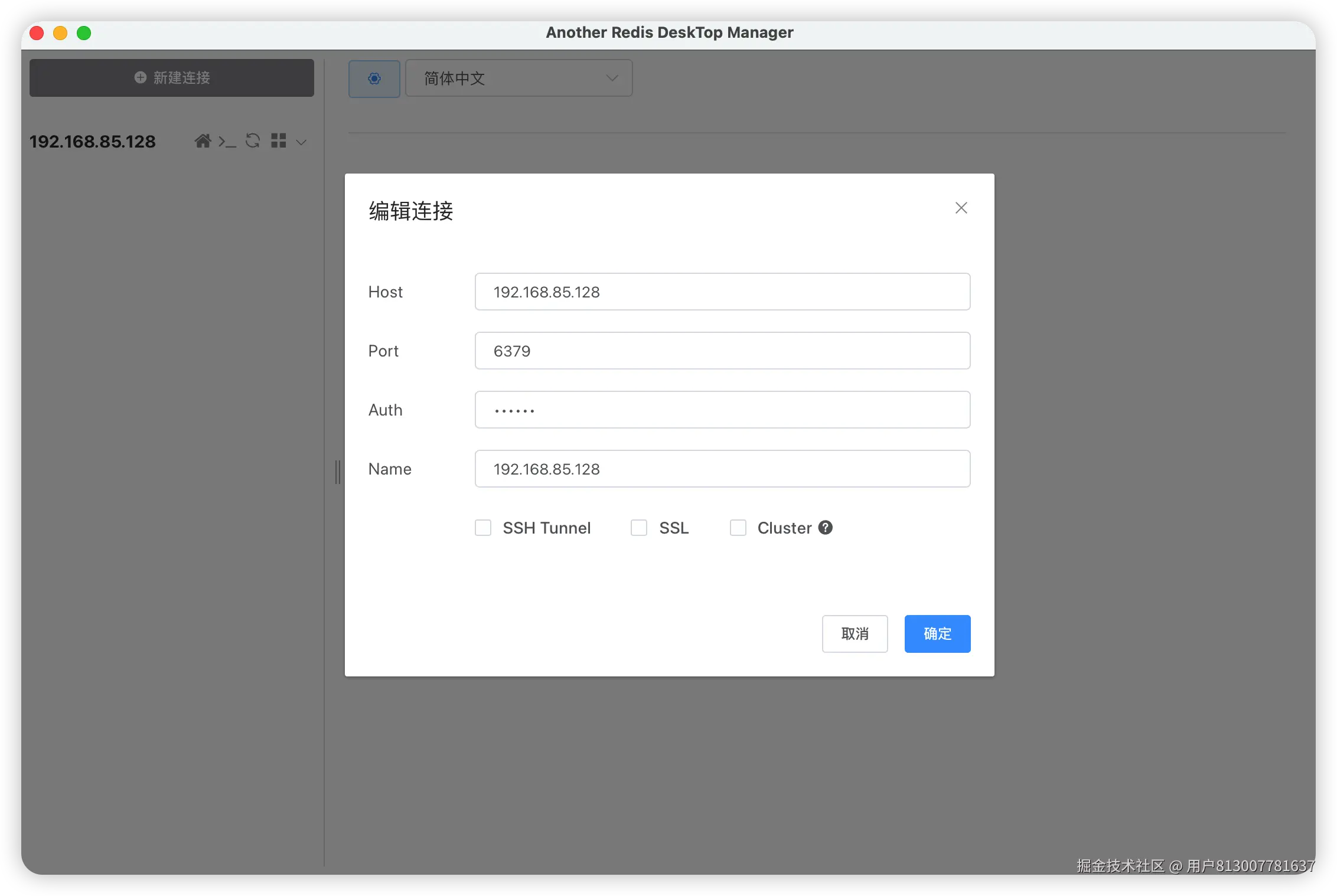Click the sidebar resize handle
This screenshot has width=1337, height=896.
pos(338,472)
